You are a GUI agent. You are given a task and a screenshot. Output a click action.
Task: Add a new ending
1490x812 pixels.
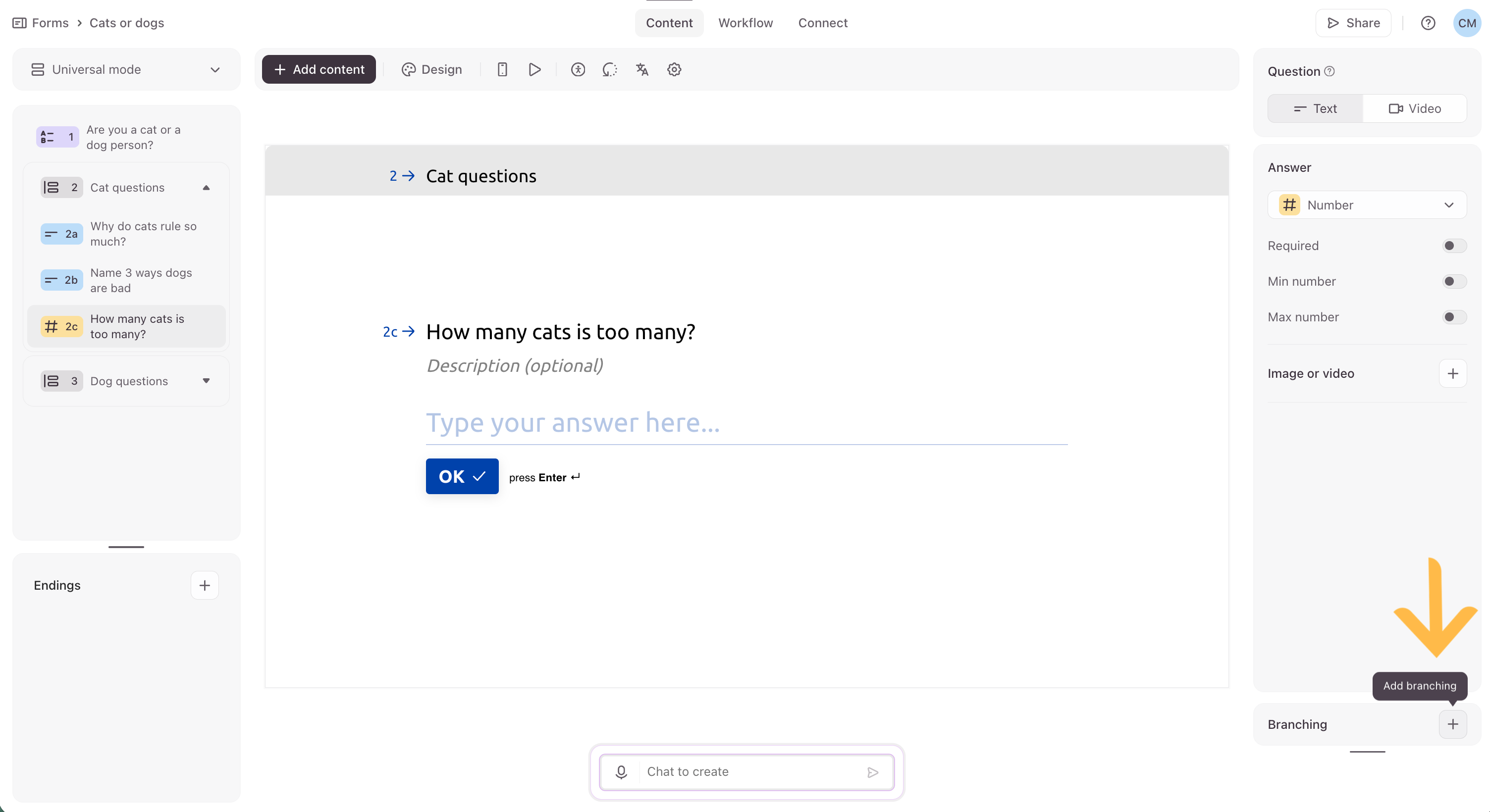pos(204,585)
